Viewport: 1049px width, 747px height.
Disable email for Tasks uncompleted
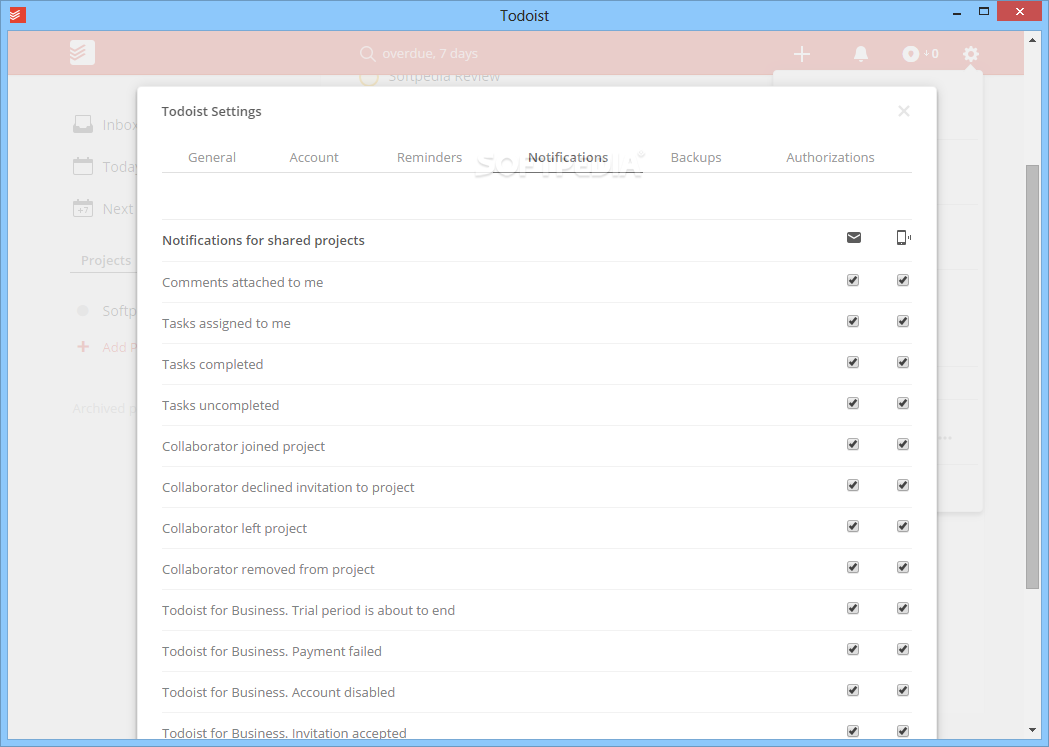853,403
